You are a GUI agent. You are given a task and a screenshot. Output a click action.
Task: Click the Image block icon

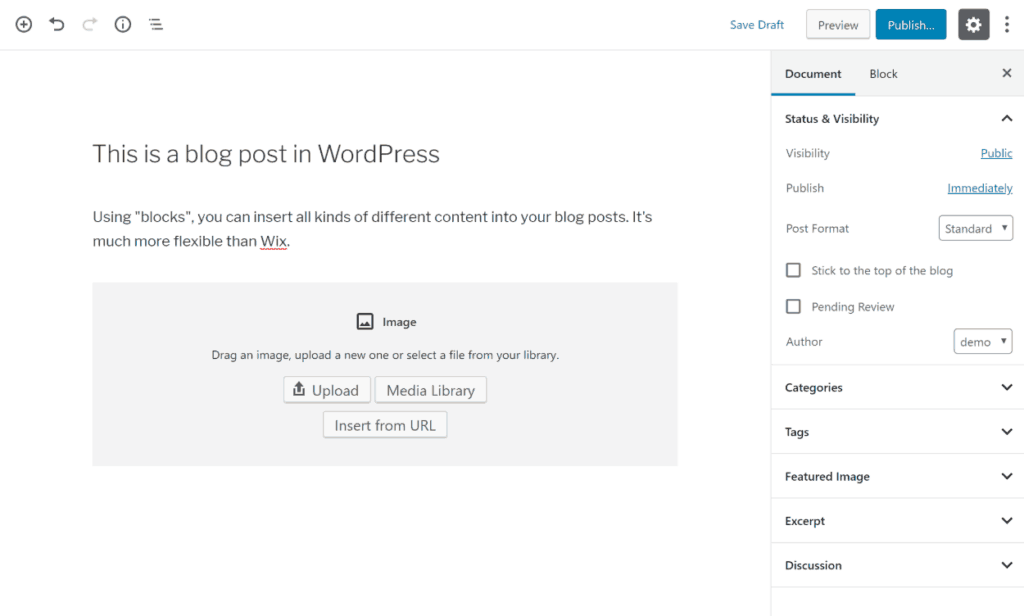tap(365, 321)
